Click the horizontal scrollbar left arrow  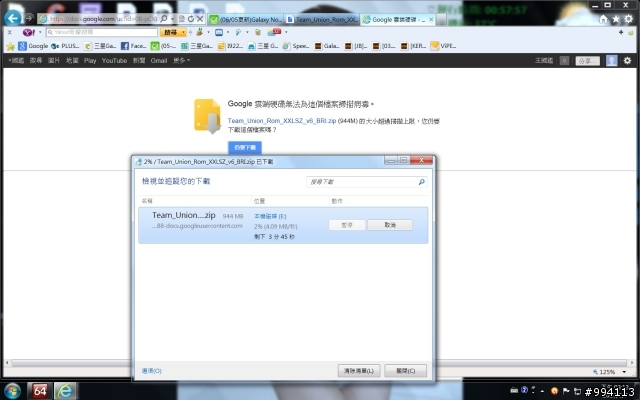7,362
